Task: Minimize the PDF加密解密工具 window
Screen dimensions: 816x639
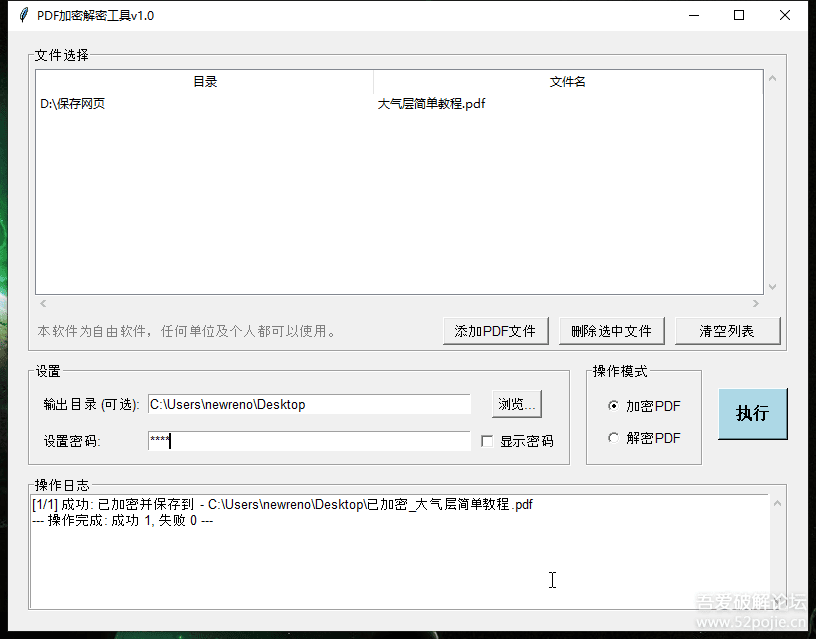Action: [694, 15]
